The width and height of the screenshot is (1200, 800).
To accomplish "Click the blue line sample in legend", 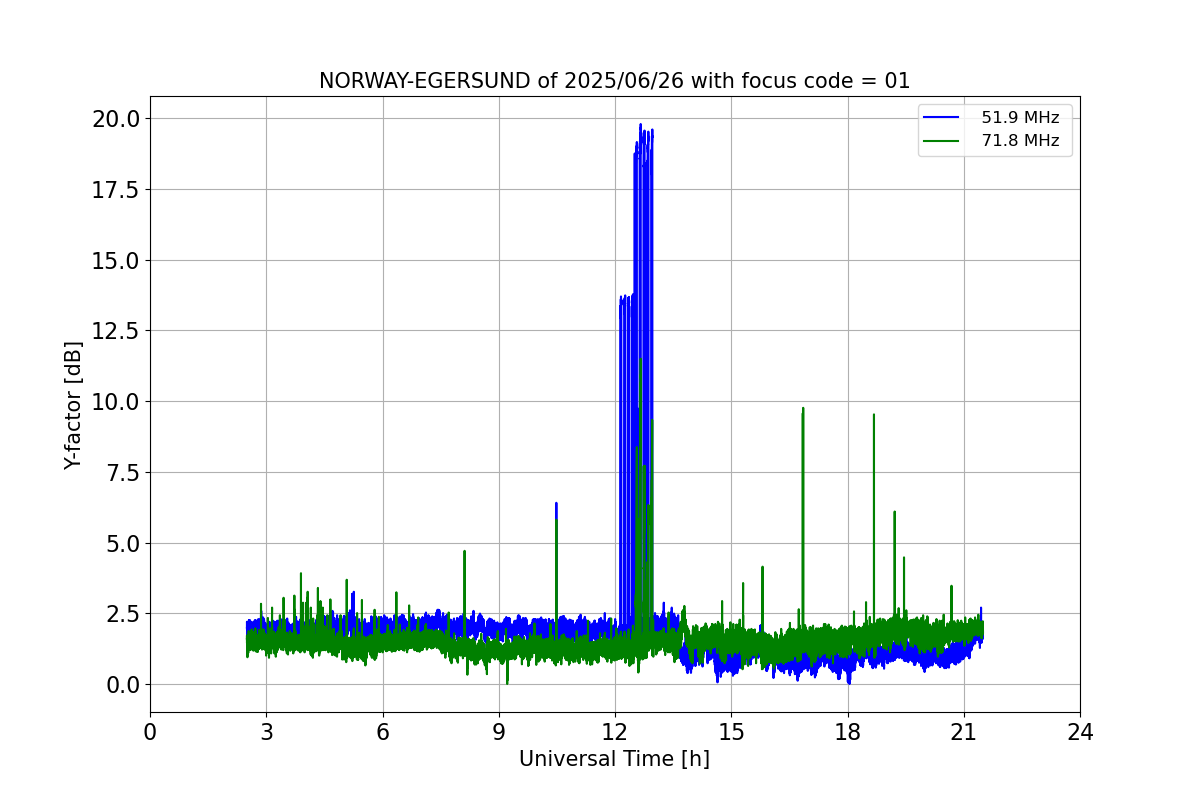I will pos(940,118).
